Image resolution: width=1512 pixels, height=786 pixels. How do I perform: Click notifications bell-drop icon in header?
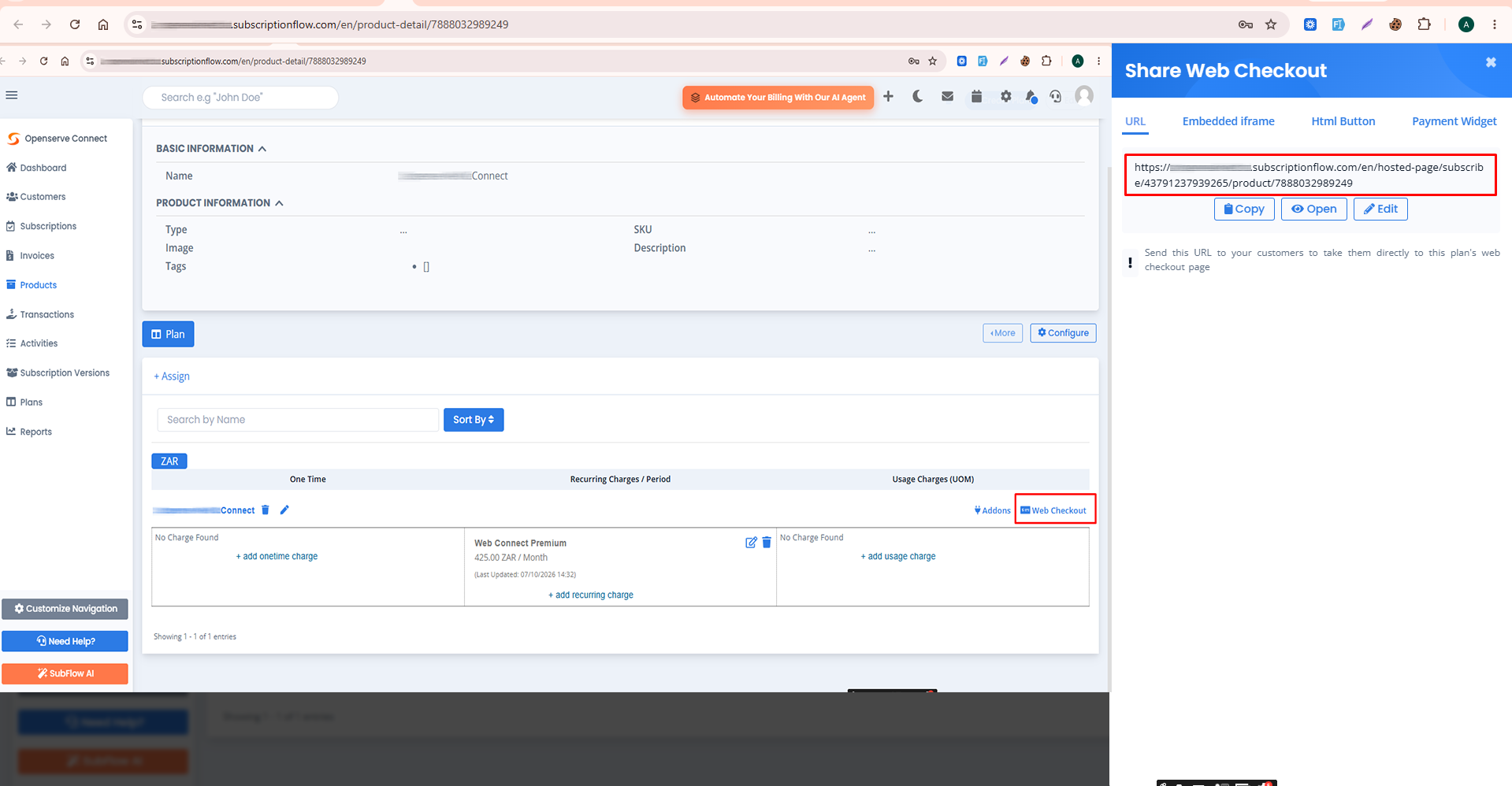pyautogui.click(x=1031, y=96)
